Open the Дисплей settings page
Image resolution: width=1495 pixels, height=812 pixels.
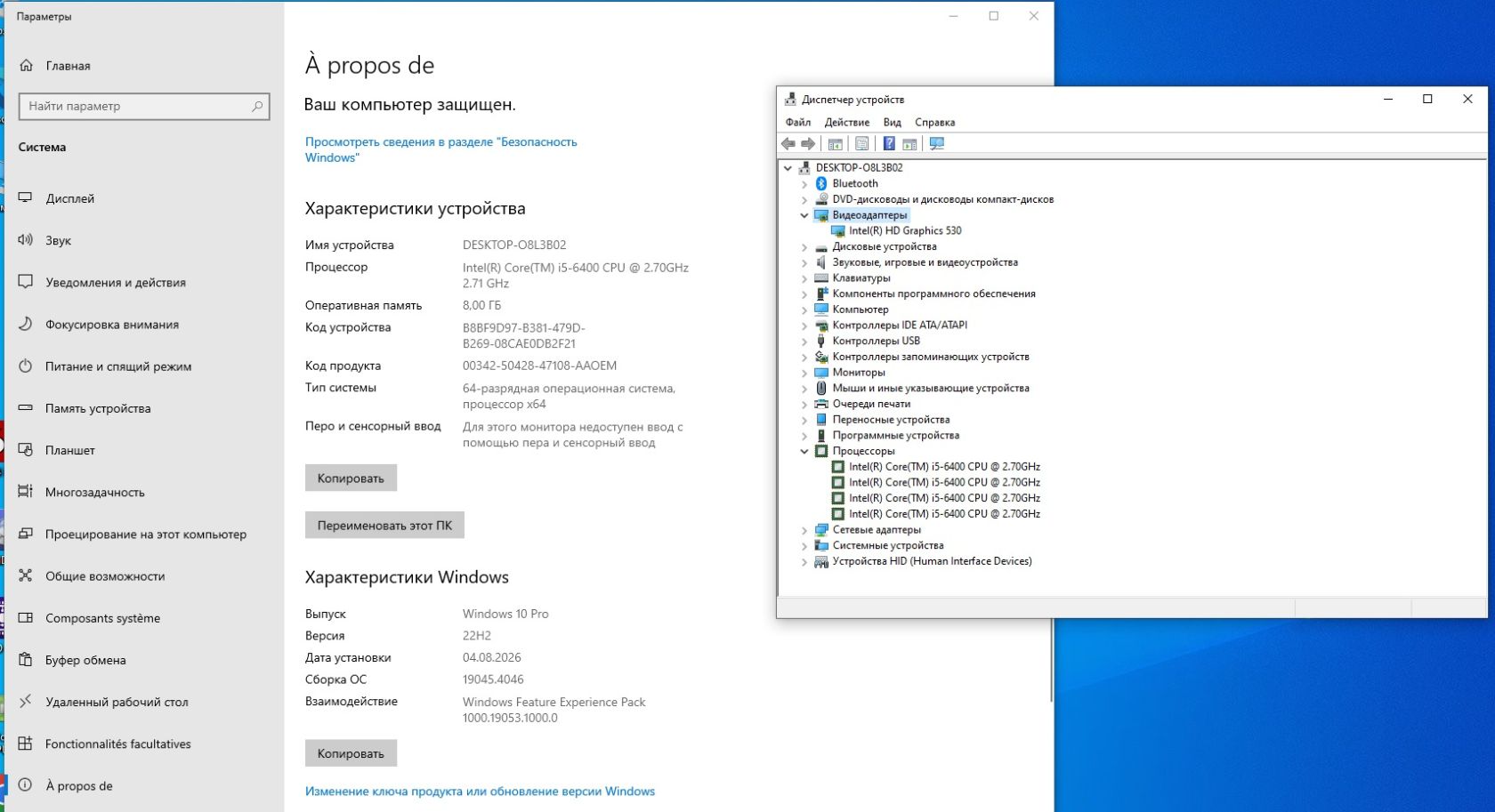69,198
